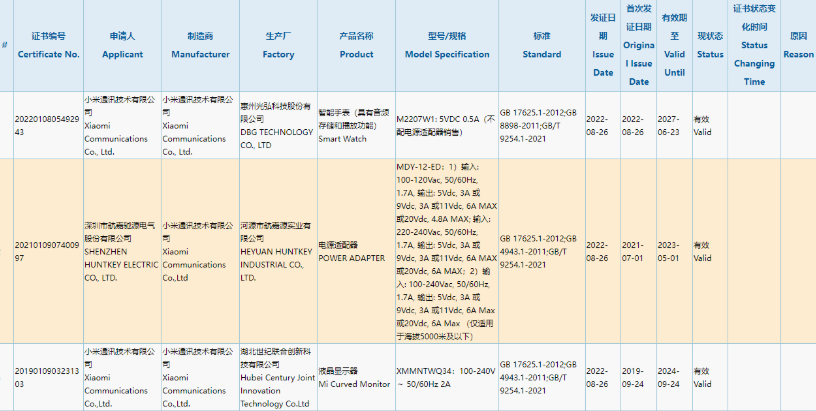Viewport: 816px width, 411px height.
Task: Select certificate number 2019010903231303
Action: tap(48, 377)
